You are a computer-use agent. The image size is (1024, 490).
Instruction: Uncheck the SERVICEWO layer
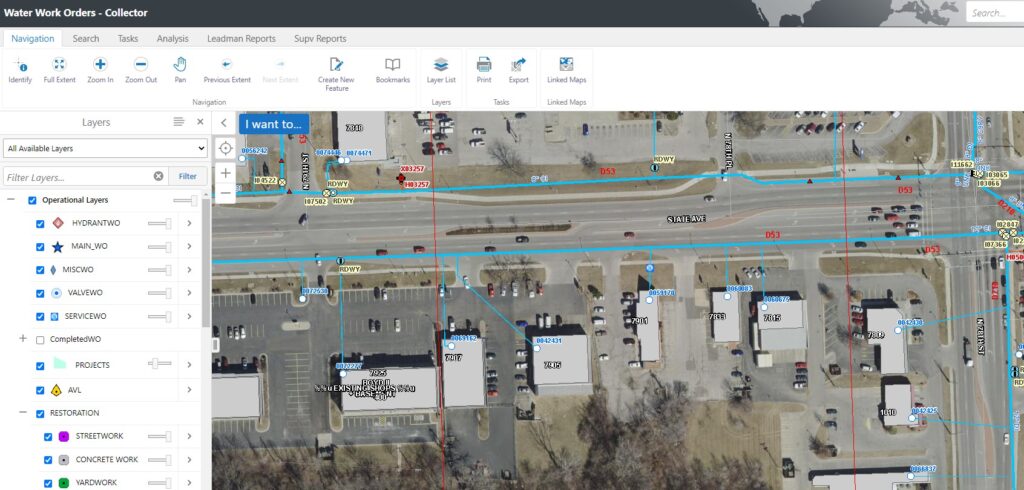pos(40,317)
